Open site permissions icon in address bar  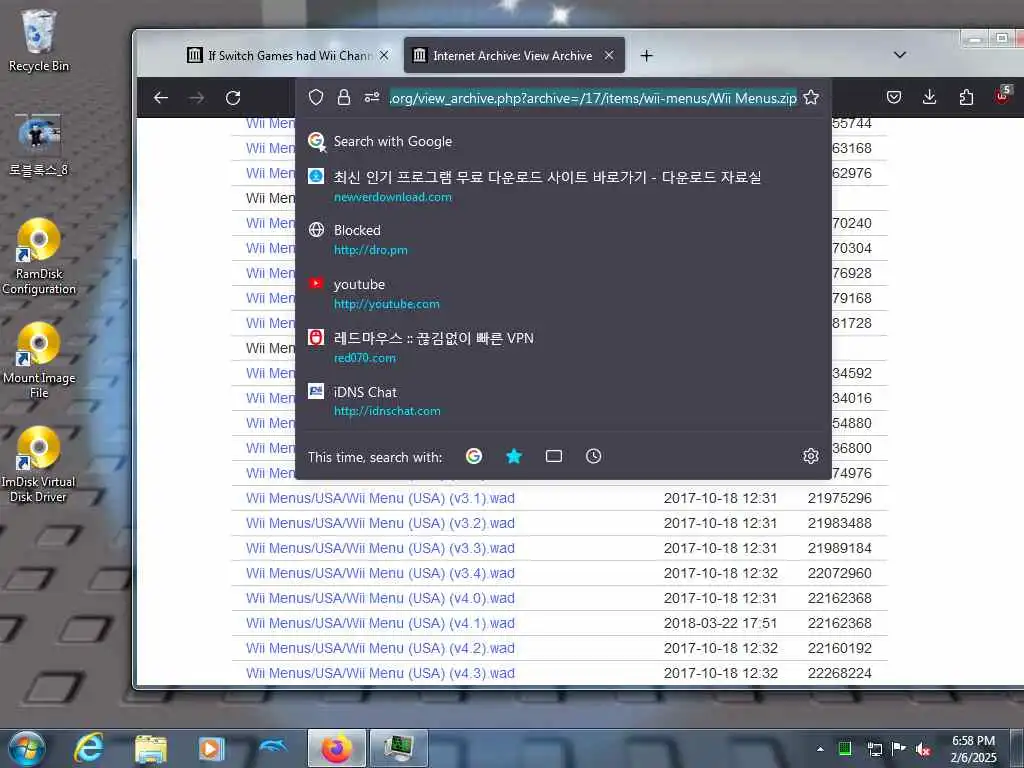click(372, 98)
